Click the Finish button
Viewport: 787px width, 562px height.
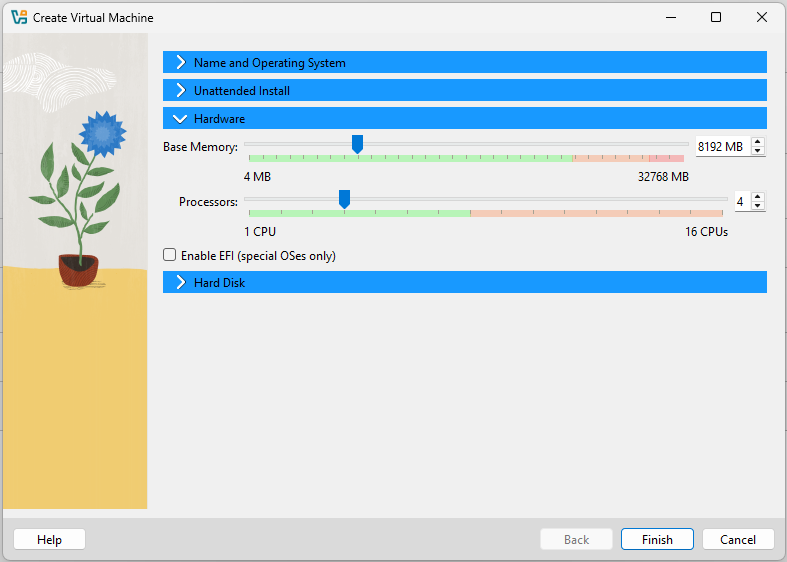[x=657, y=539]
